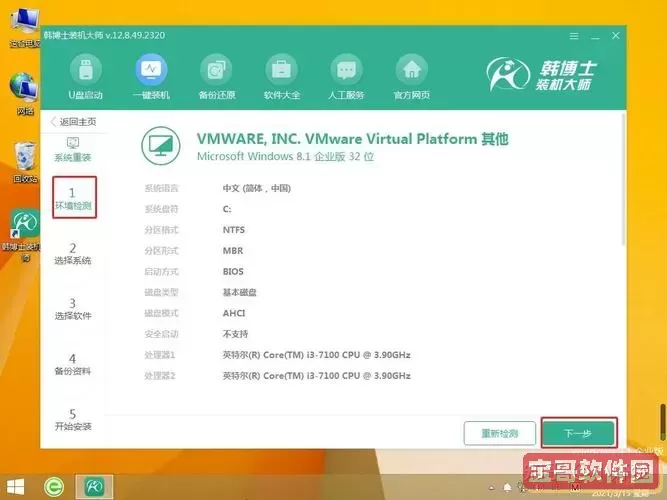
Task: Select step 2 选择系统
Action: point(73,254)
